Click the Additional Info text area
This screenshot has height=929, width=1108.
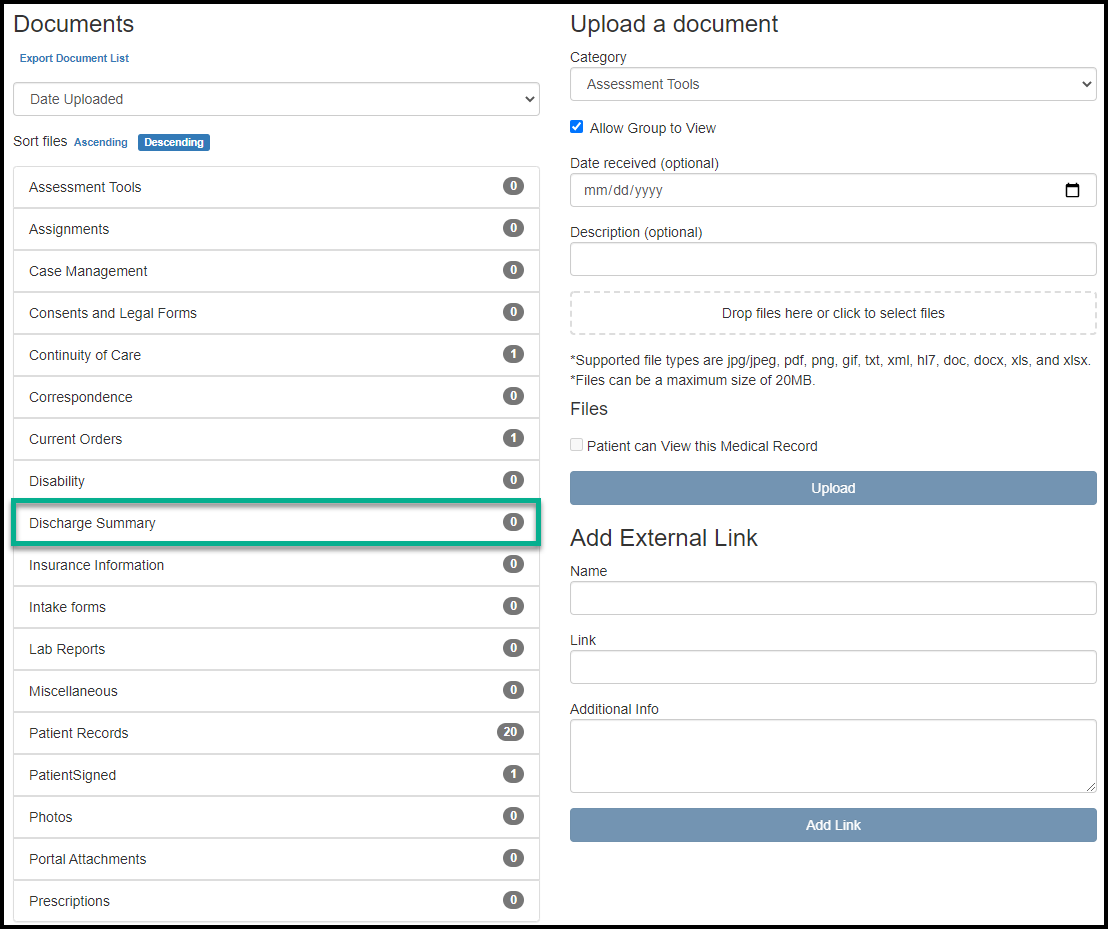coord(833,756)
